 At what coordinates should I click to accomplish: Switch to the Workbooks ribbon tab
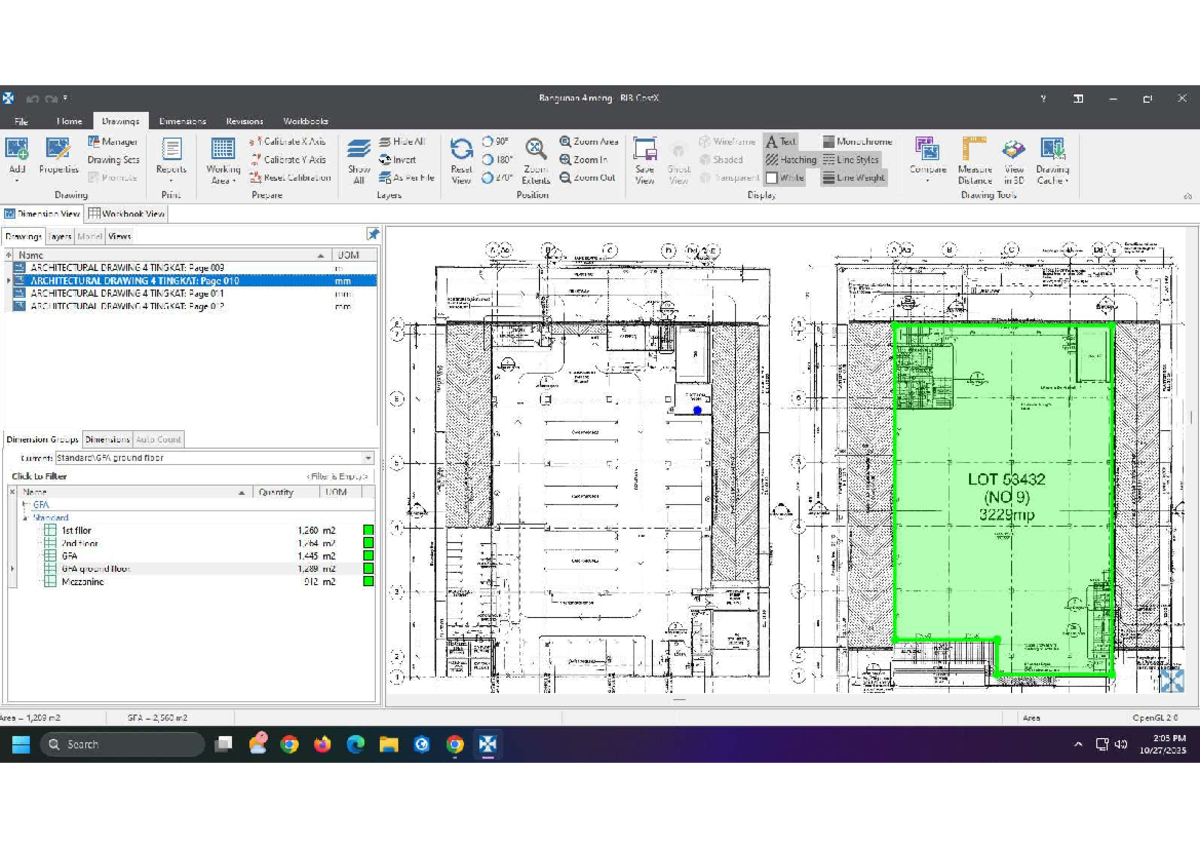click(x=305, y=121)
